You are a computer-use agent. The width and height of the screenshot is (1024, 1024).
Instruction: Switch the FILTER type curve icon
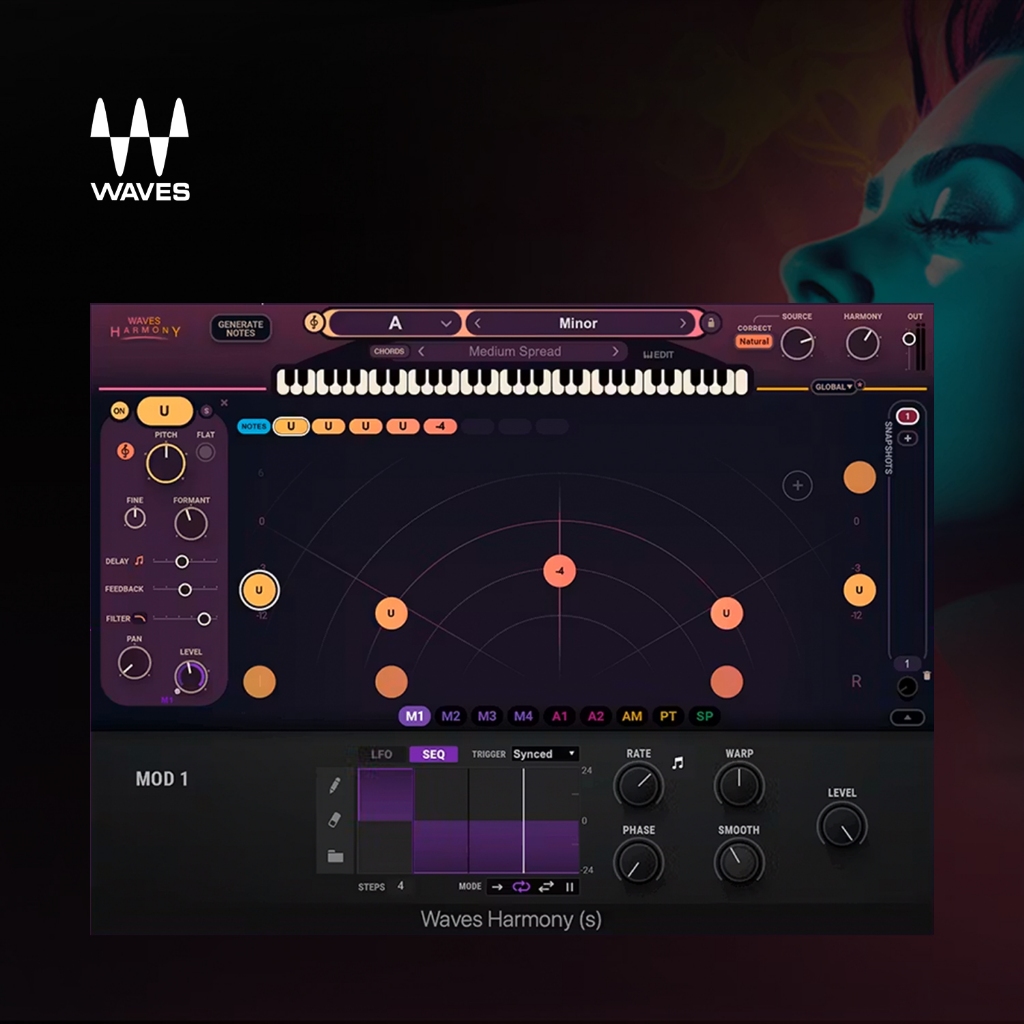coord(140,618)
